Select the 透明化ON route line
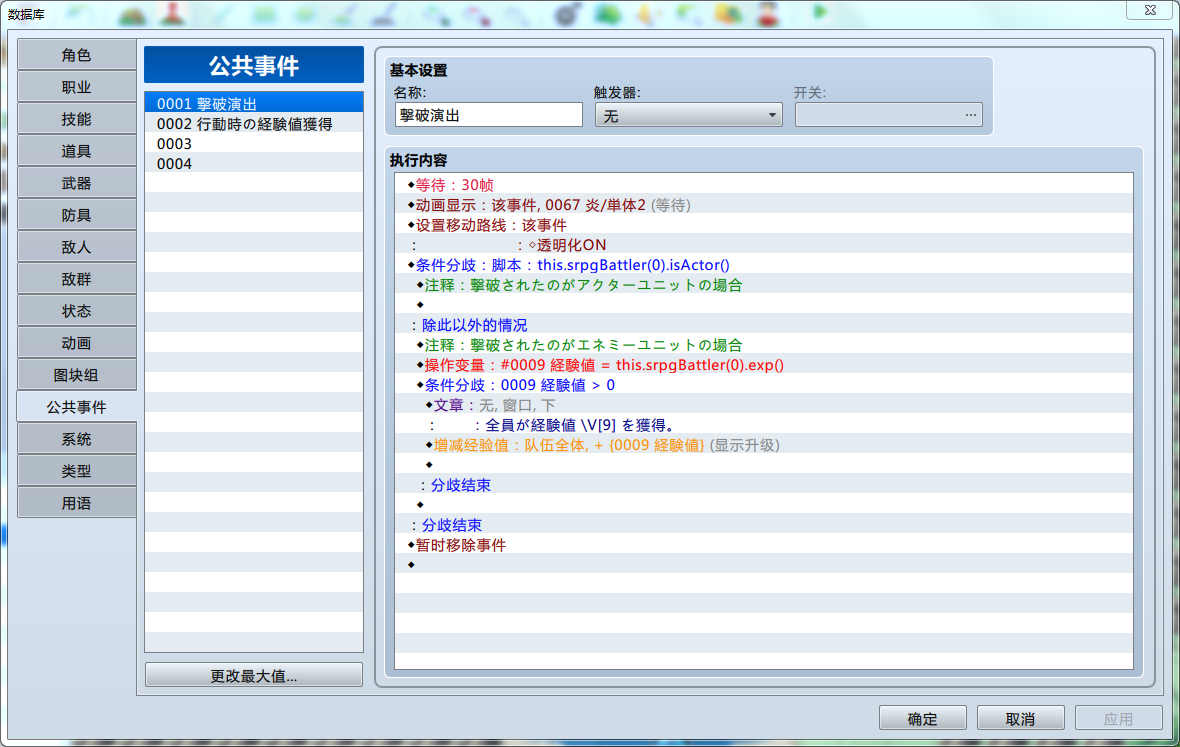Image resolution: width=1180 pixels, height=747 pixels. click(x=764, y=245)
